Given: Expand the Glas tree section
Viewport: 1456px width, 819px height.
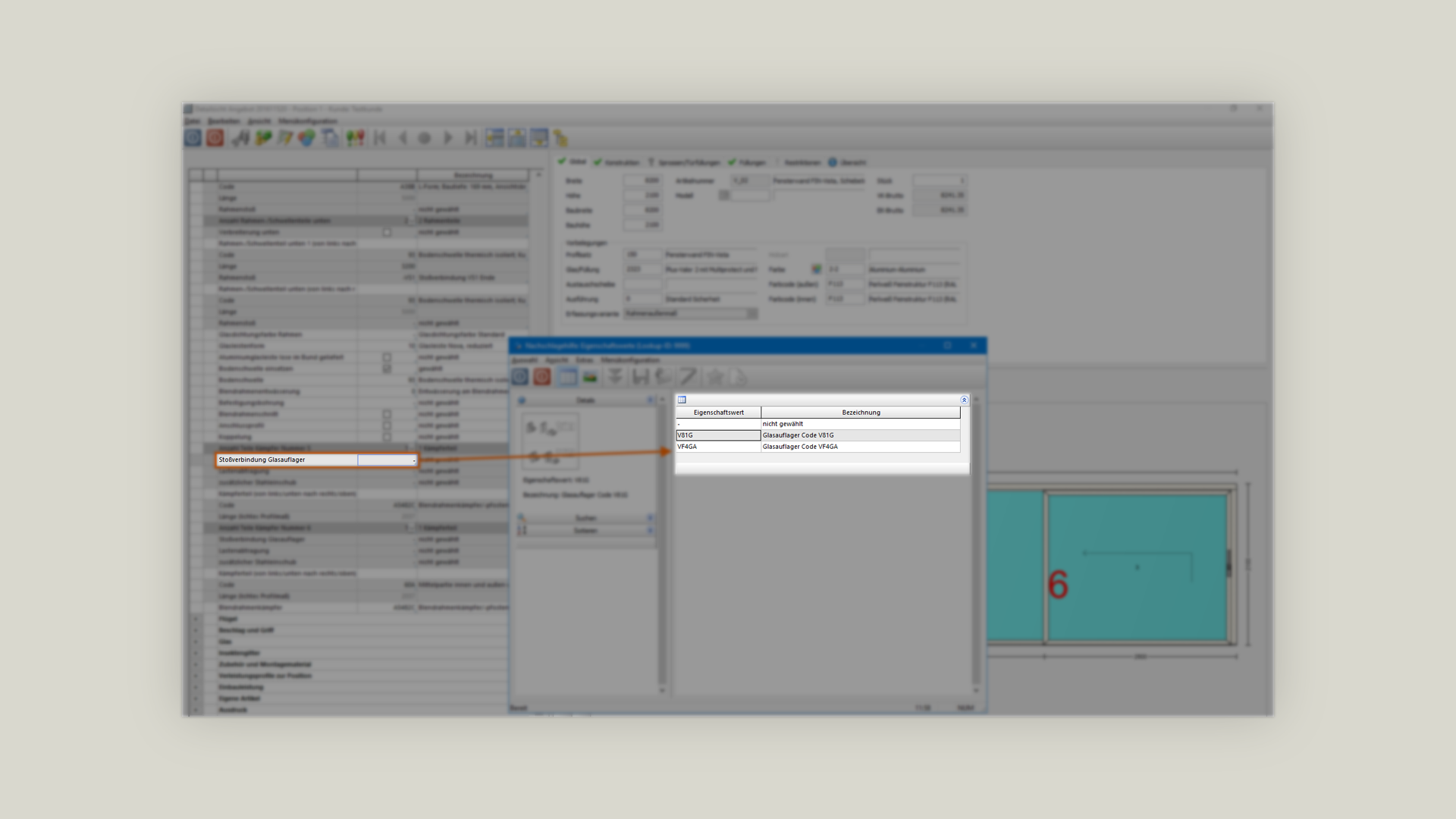Looking at the screenshot, I should [196, 642].
